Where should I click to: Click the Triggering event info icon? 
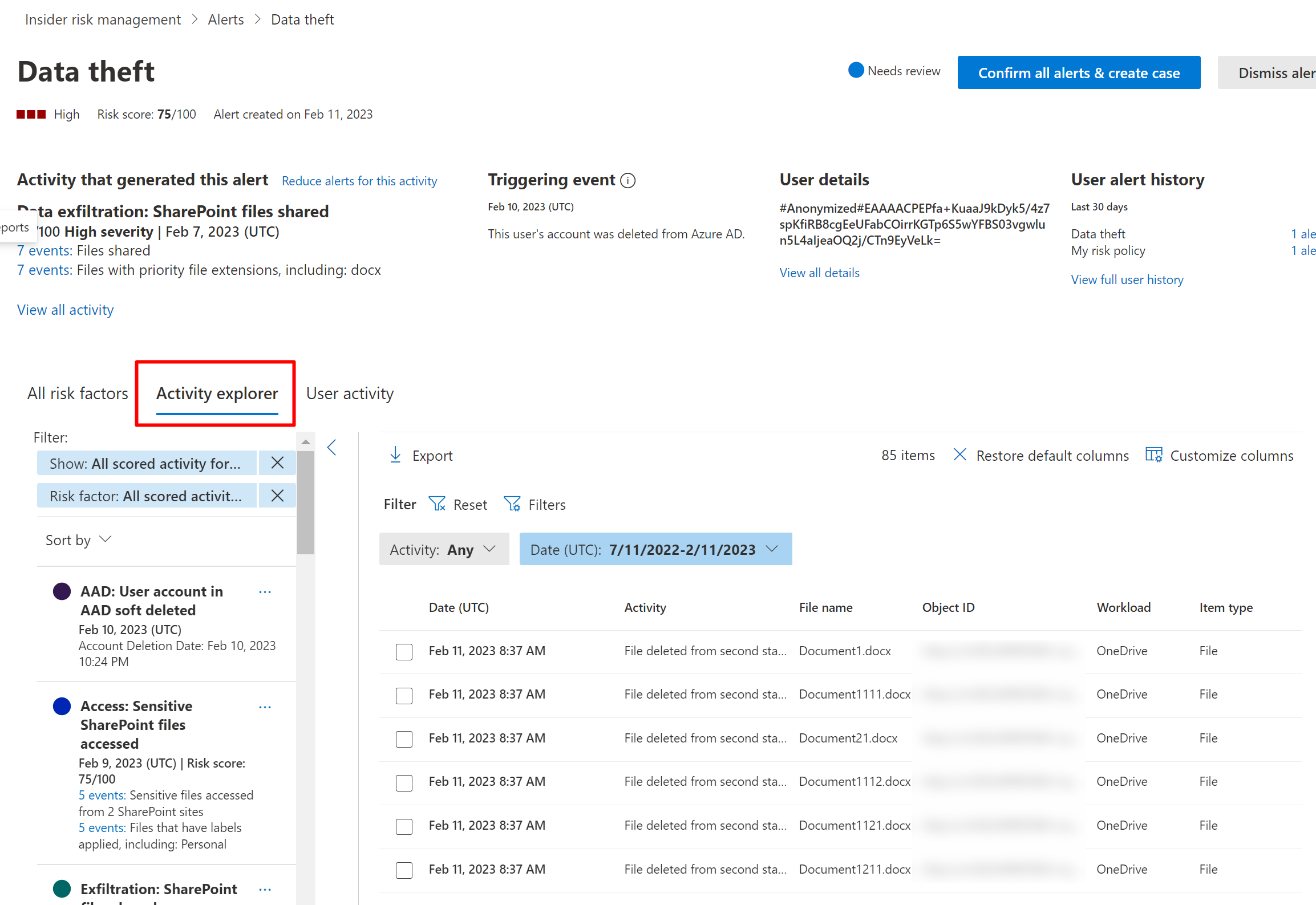[x=627, y=180]
